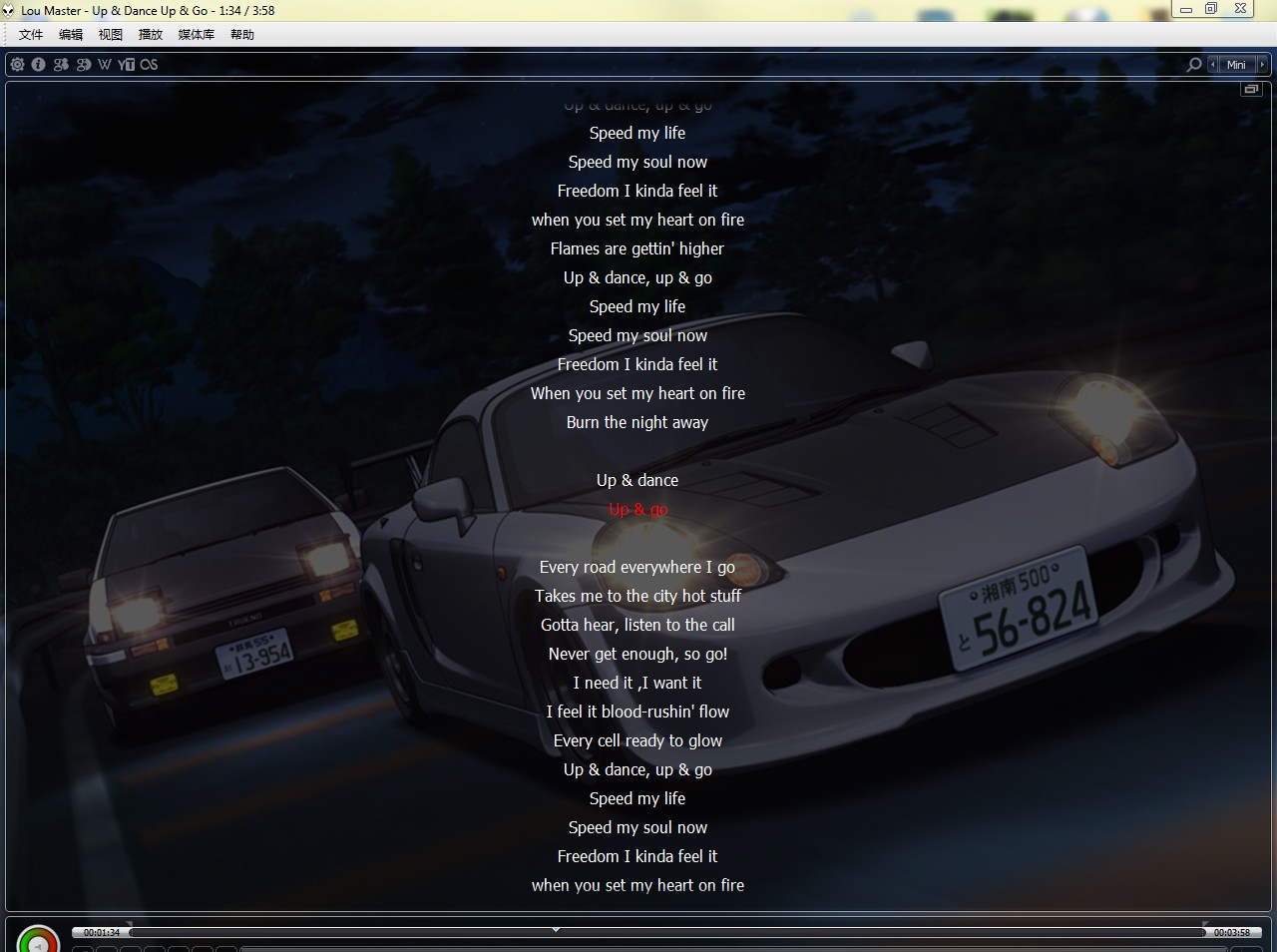Look up the artist on Wikipedia icon

[x=105, y=64]
